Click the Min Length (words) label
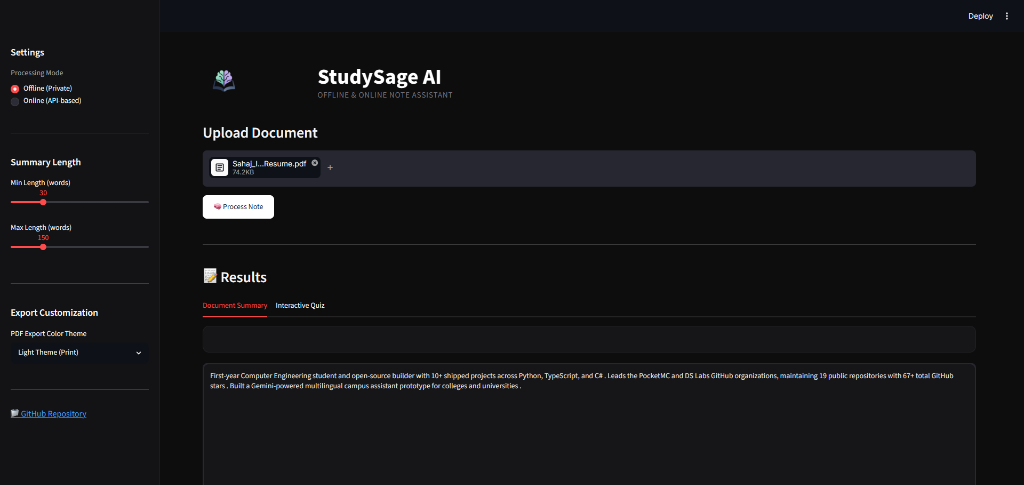 [40, 183]
